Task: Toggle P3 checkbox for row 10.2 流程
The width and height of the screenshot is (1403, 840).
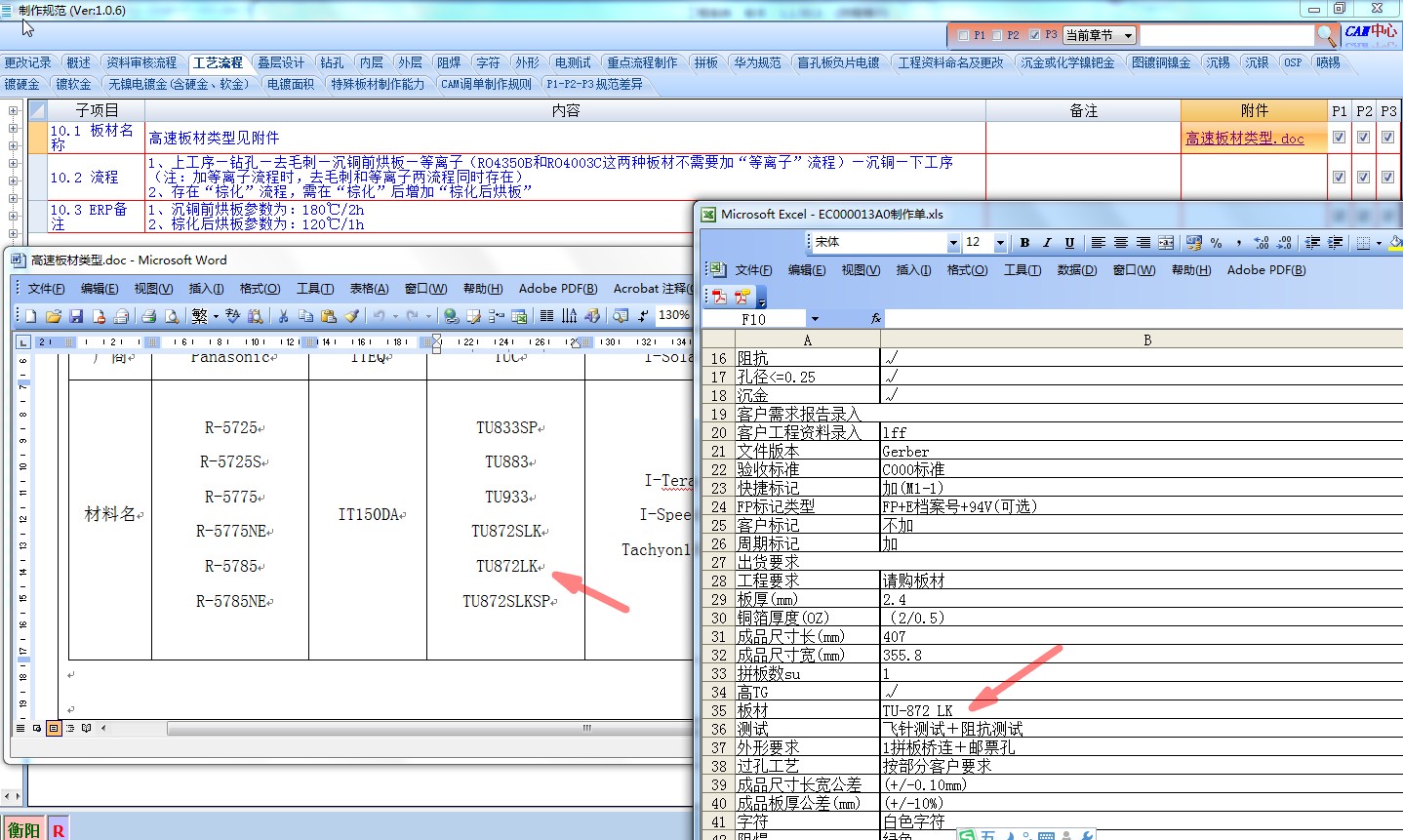Action: (x=1387, y=178)
